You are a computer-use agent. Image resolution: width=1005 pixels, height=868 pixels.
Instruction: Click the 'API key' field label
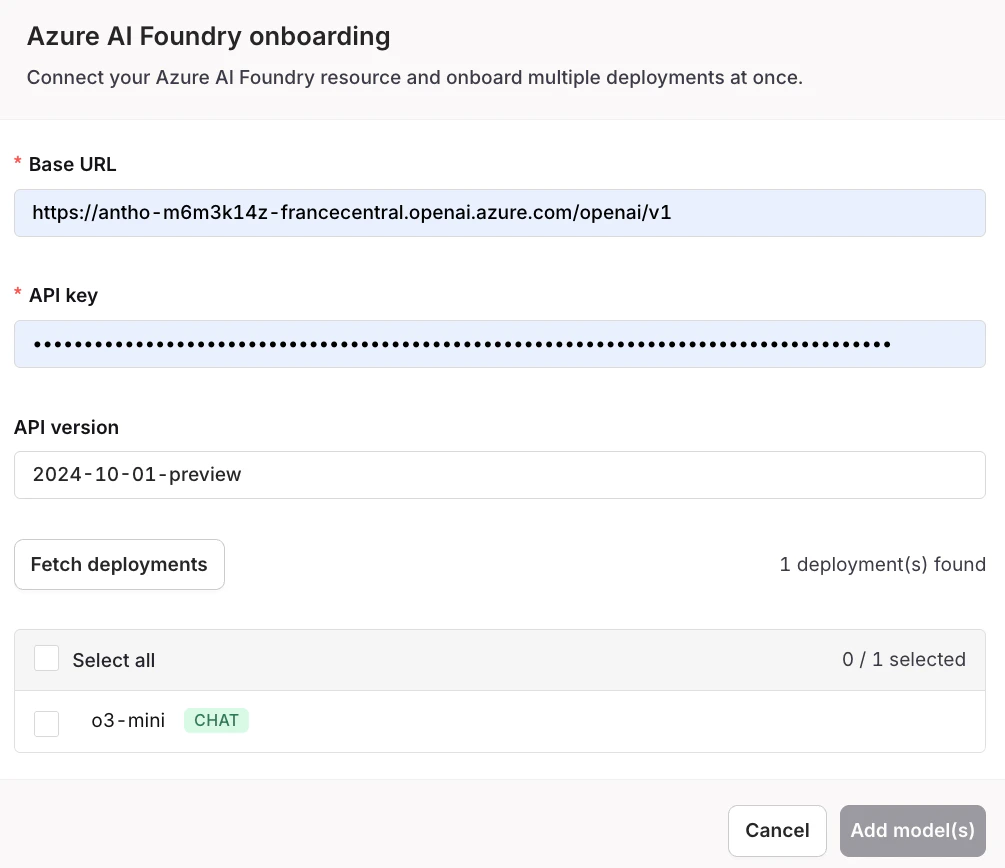pyautogui.click(x=63, y=296)
